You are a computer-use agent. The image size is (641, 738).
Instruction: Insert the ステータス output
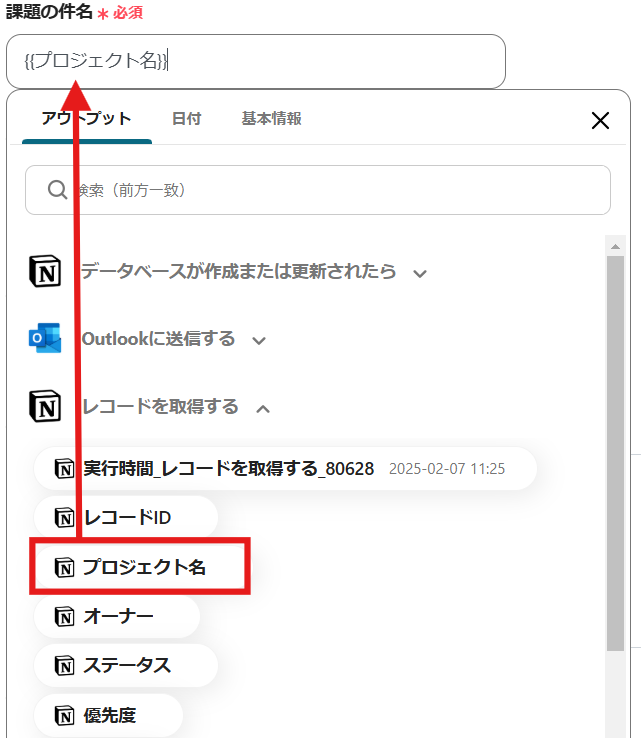point(126,666)
